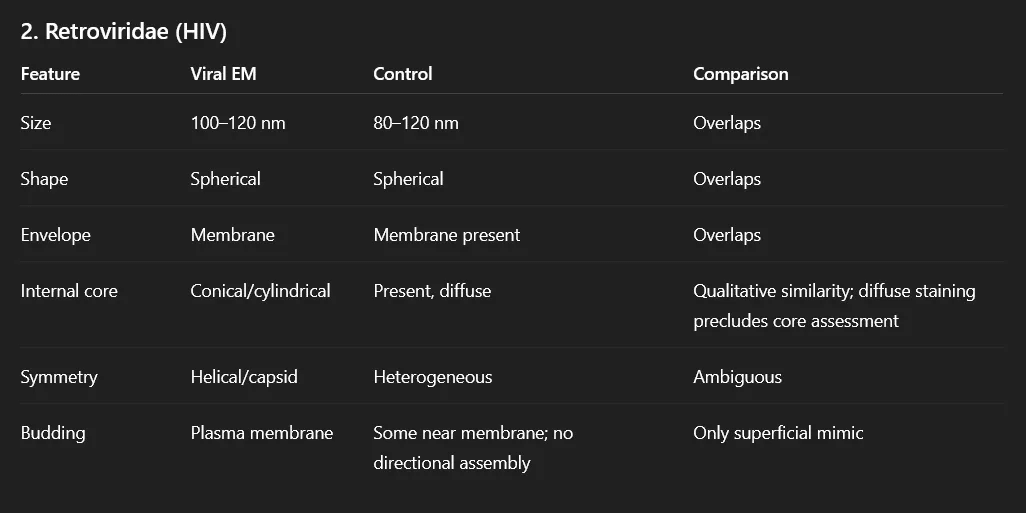Select the "80–120 nm" control value
The width and height of the screenshot is (1026, 513).
point(416,123)
